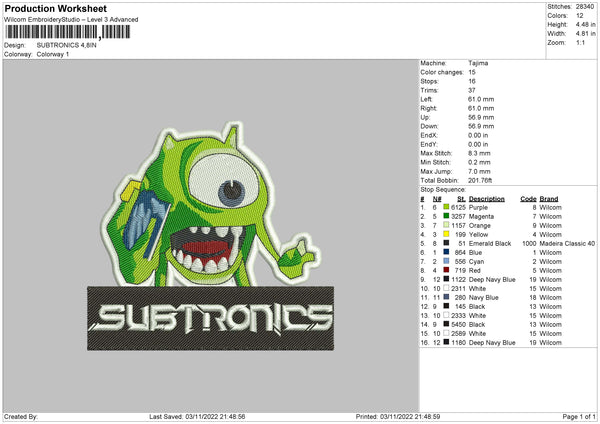Click code 1000 in the Emerald Black row
The height and width of the screenshot is (424, 600).
coord(529,243)
